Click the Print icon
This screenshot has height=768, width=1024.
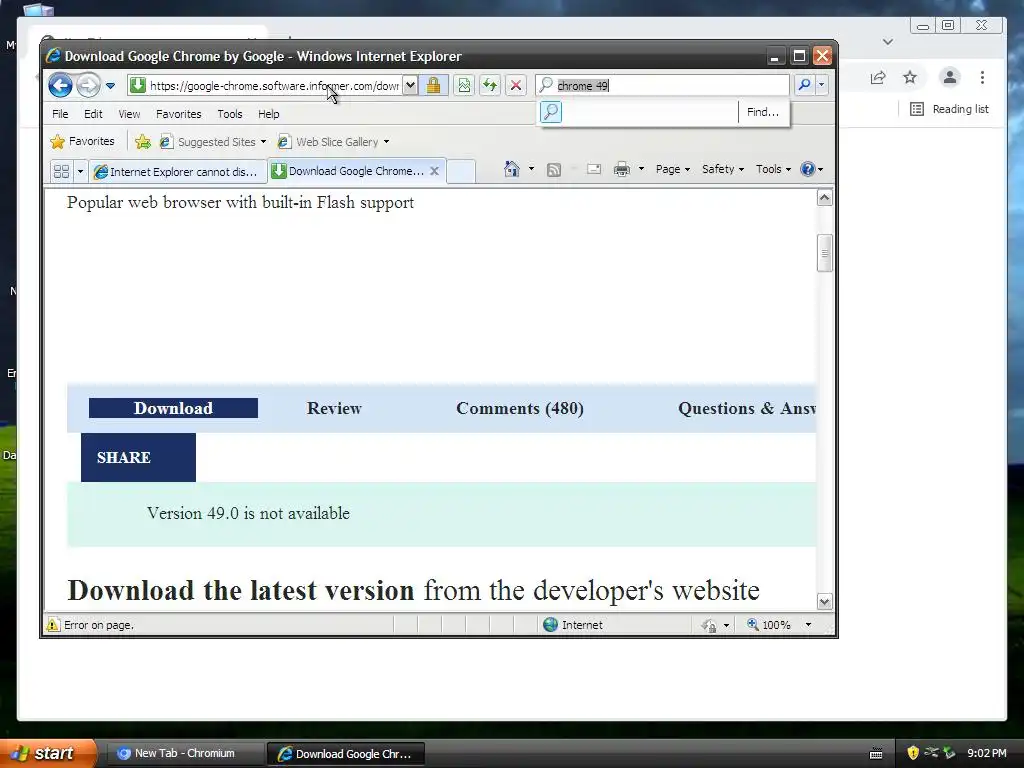[x=622, y=170]
